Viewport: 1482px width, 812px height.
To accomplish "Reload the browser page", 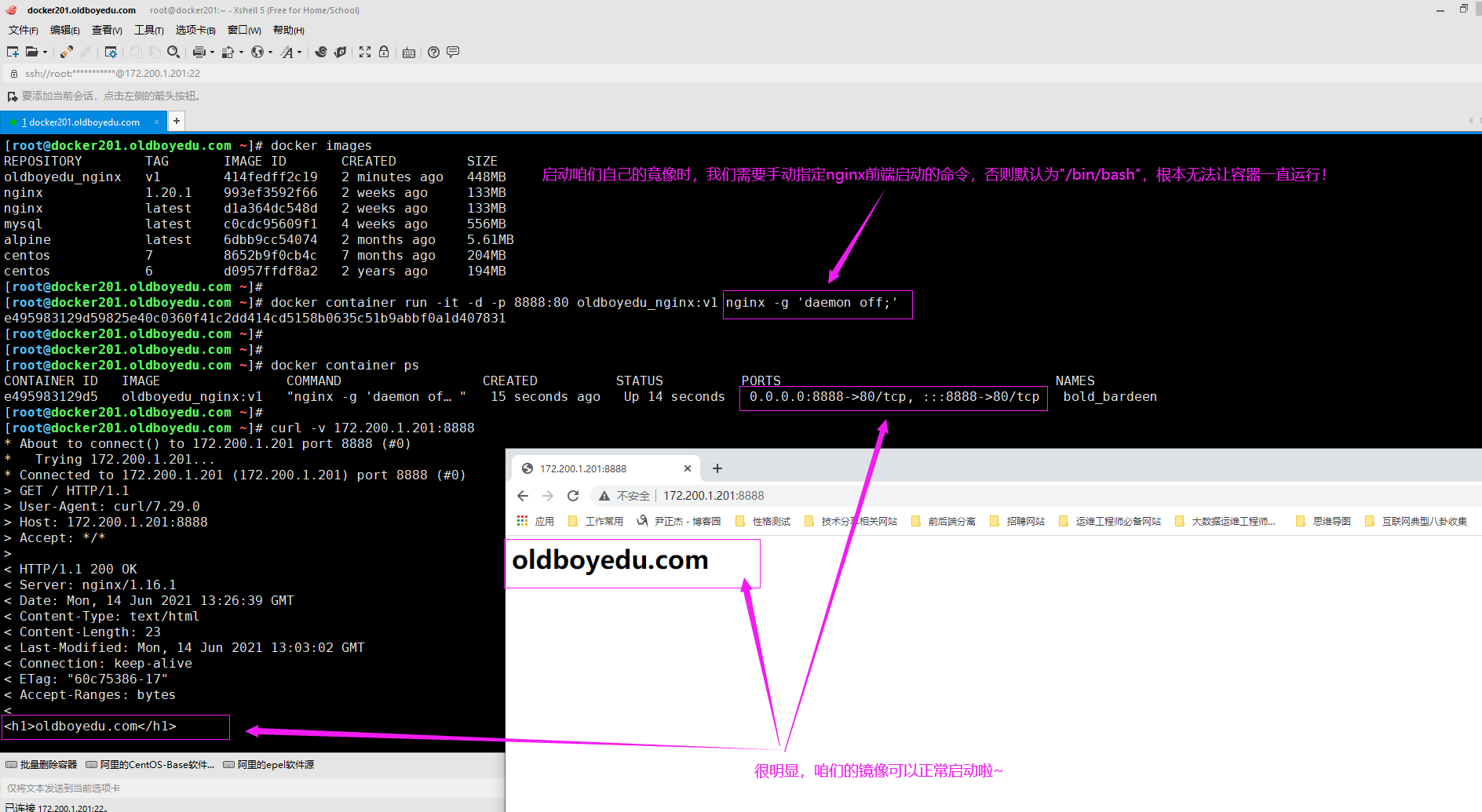I will tap(573, 496).
